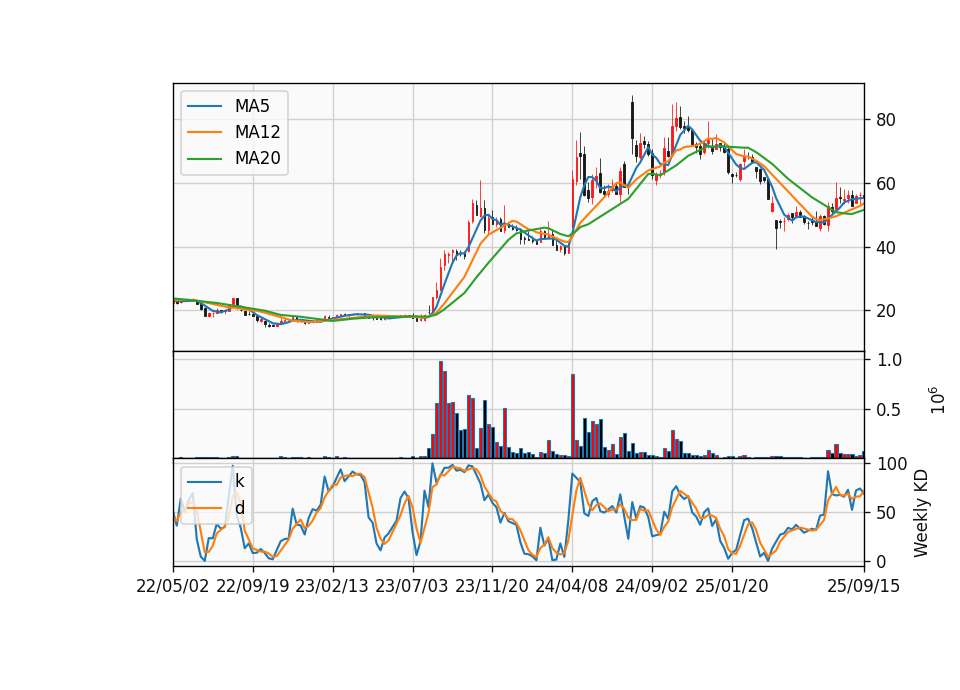Viewport: 960px width, 690px height.
Task: Click the price axis label 80
Action: click(886, 120)
